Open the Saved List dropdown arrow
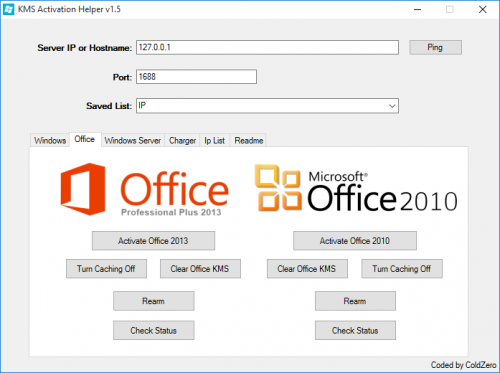 [392, 106]
